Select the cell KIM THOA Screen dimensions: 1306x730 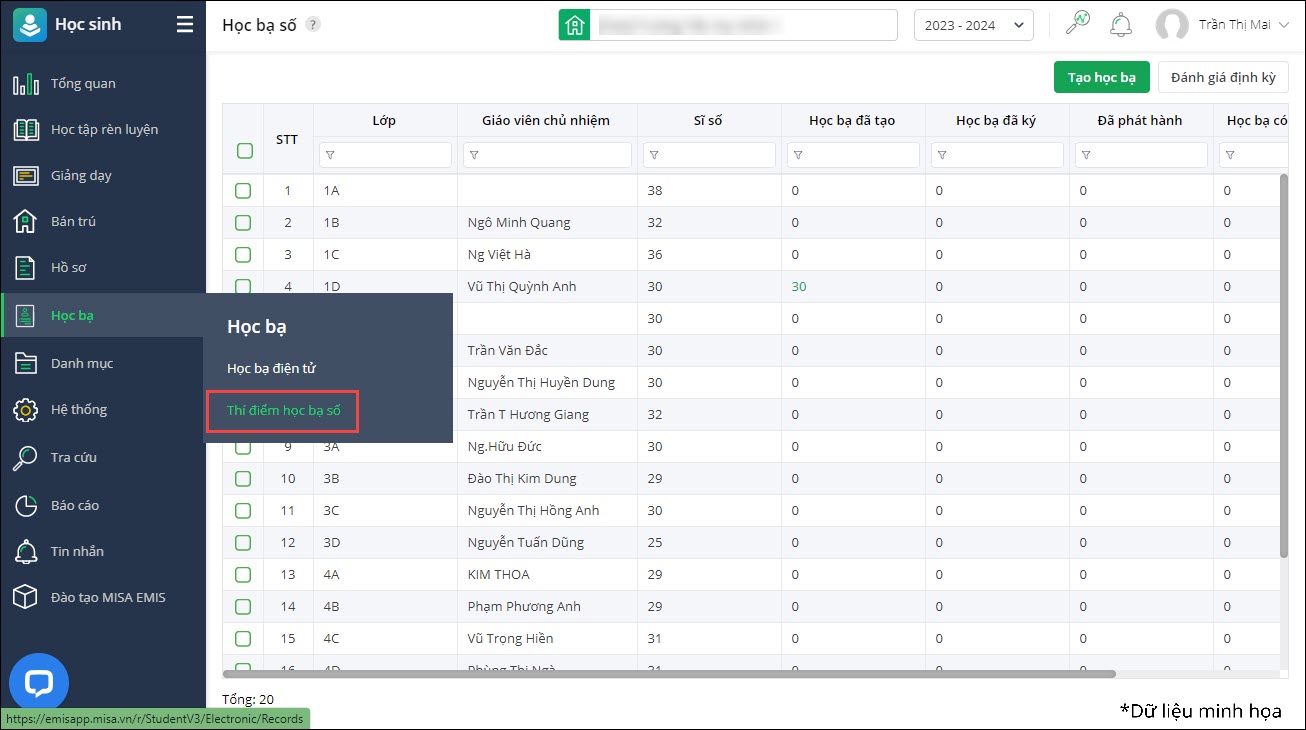499,574
